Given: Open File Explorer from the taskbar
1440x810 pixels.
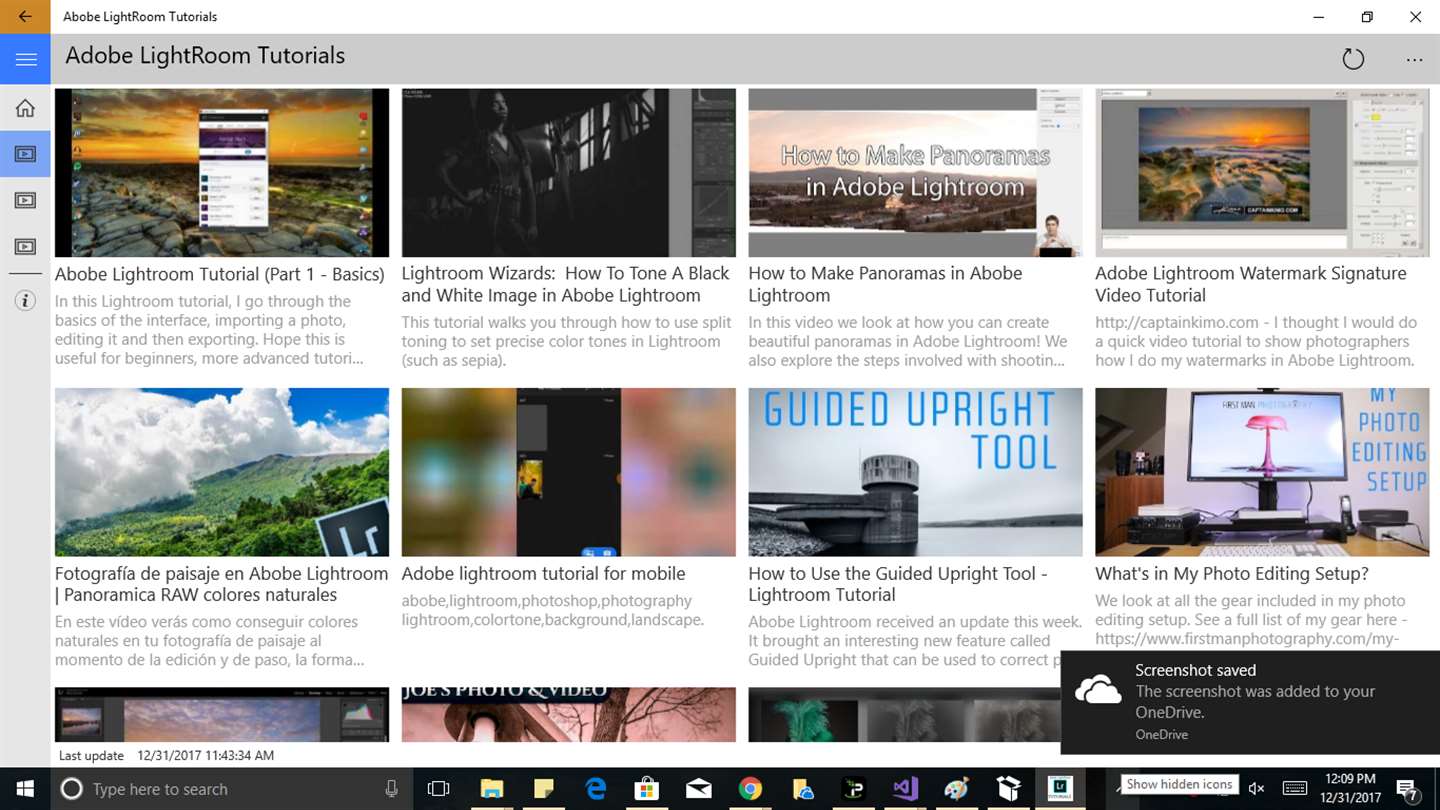Looking at the screenshot, I should (x=491, y=789).
